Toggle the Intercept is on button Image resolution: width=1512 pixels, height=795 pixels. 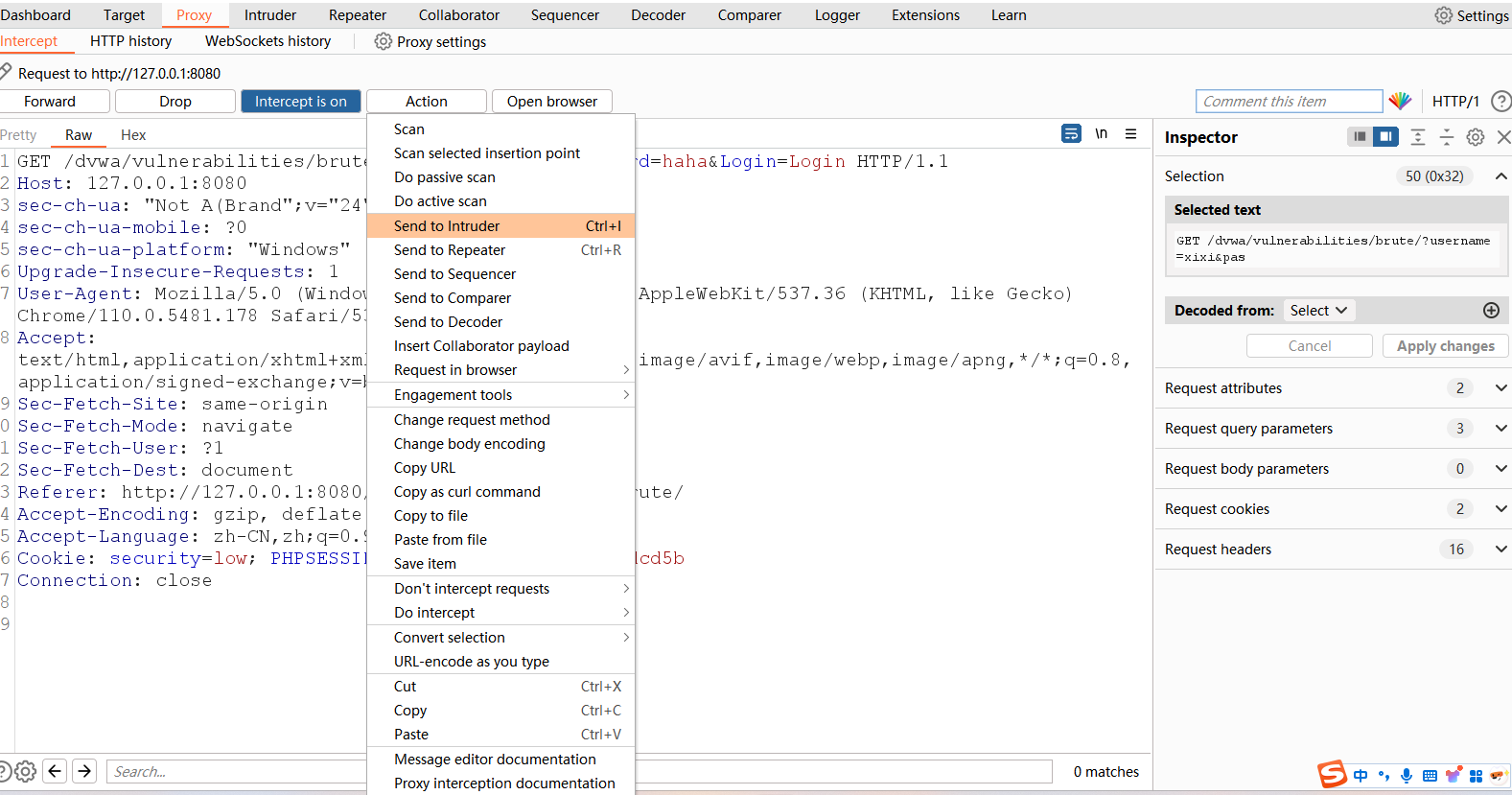[301, 101]
